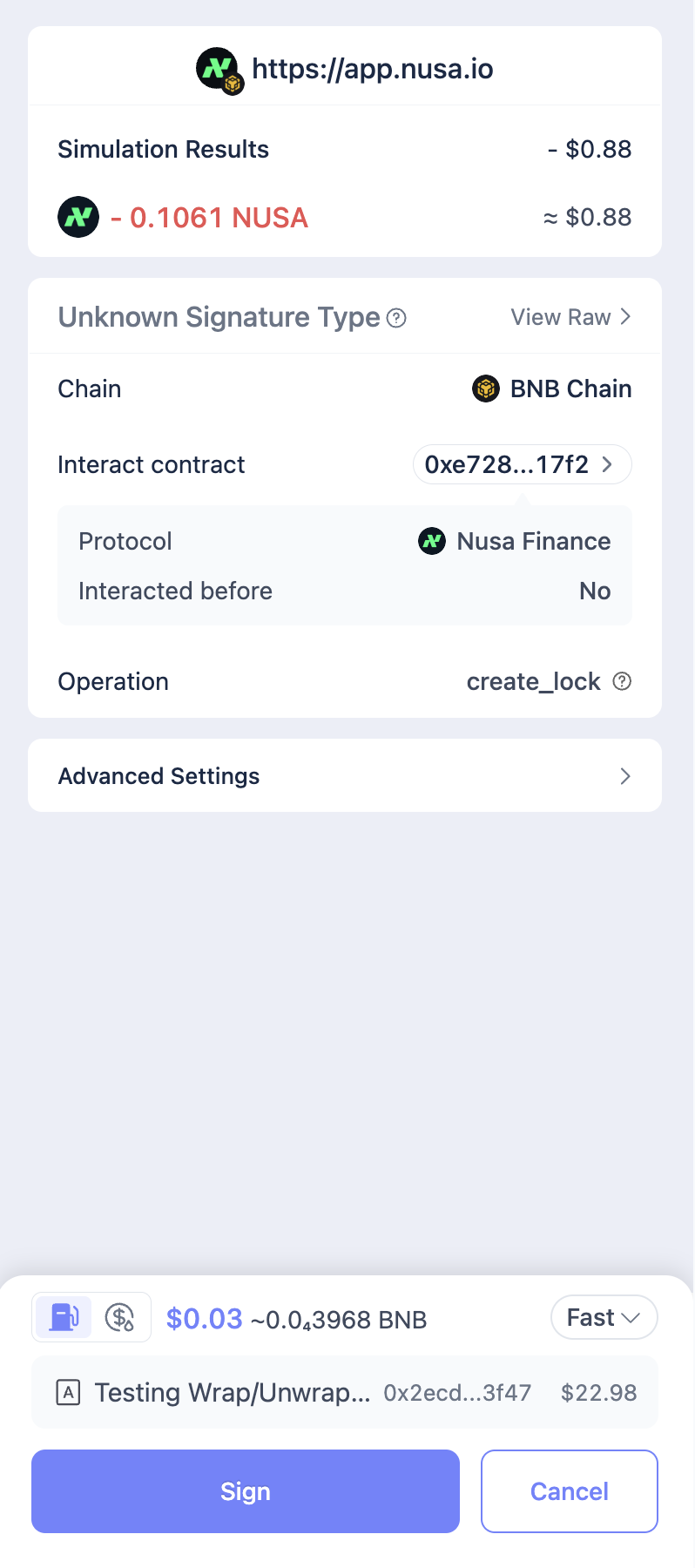This screenshot has height=1568, width=695.
Task: Click the help icon next to create_lock
Action: [x=622, y=681]
